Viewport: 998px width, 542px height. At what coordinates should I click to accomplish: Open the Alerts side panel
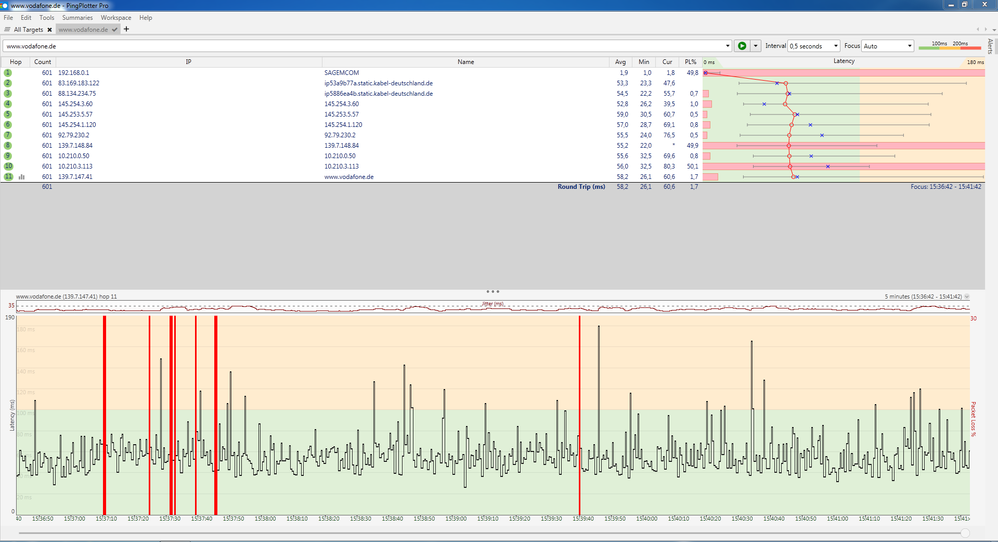[990, 46]
